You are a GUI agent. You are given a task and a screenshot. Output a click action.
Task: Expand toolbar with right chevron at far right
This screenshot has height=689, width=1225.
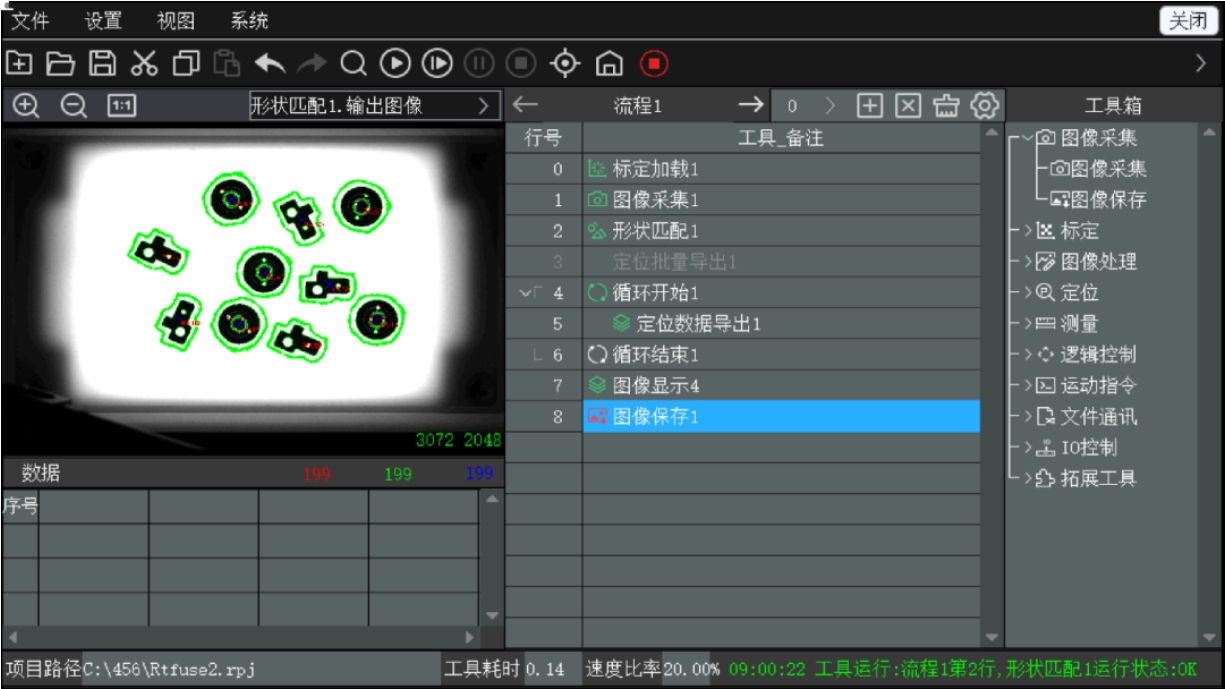click(x=1201, y=63)
